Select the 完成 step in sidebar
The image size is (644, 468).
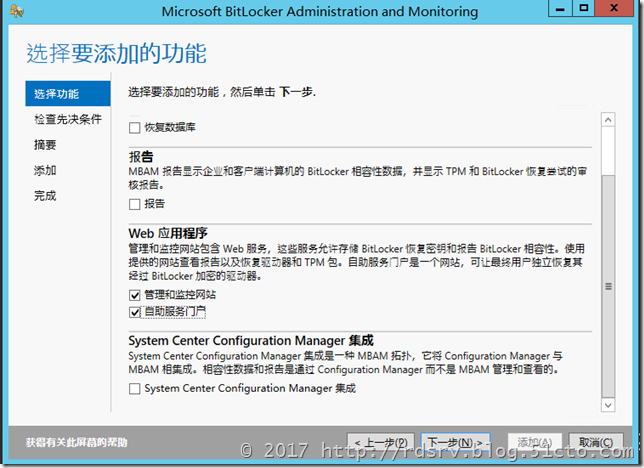(x=45, y=196)
